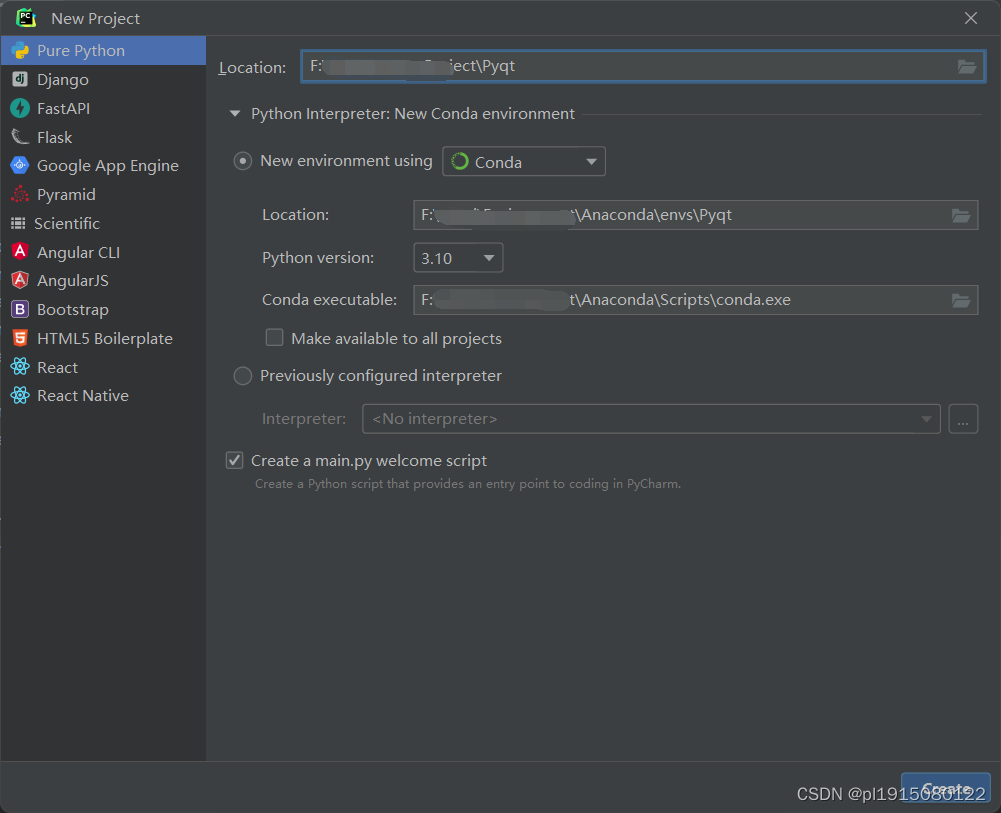This screenshot has width=1001, height=813.
Task: Uncheck Create a main.py welcome script
Action: (x=235, y=460)
